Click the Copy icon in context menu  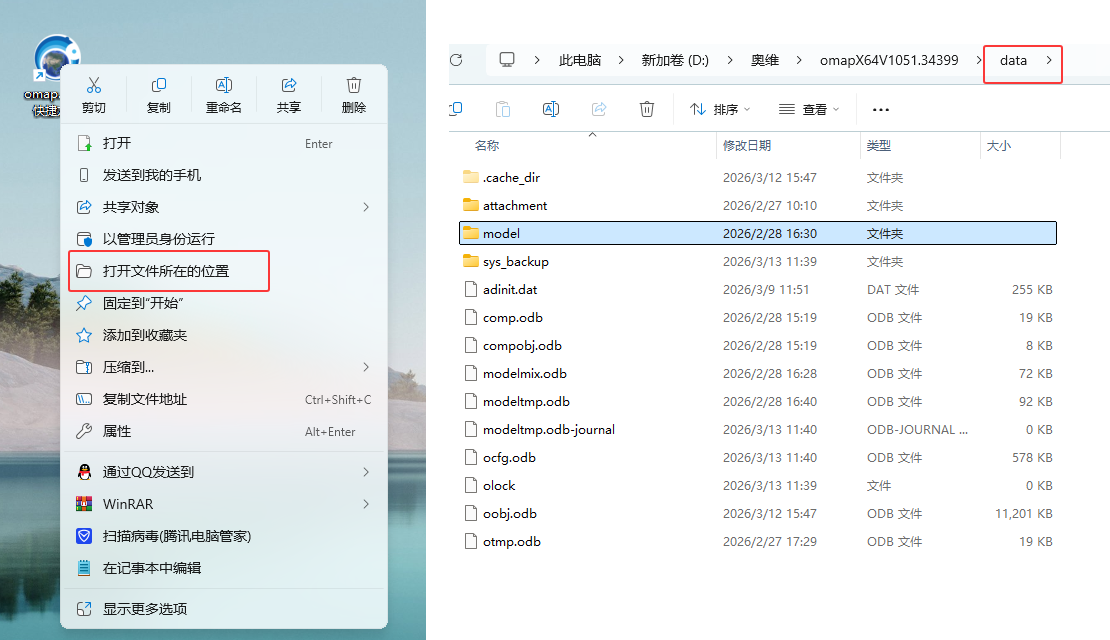pyautogui.click(x=158, y=86)
